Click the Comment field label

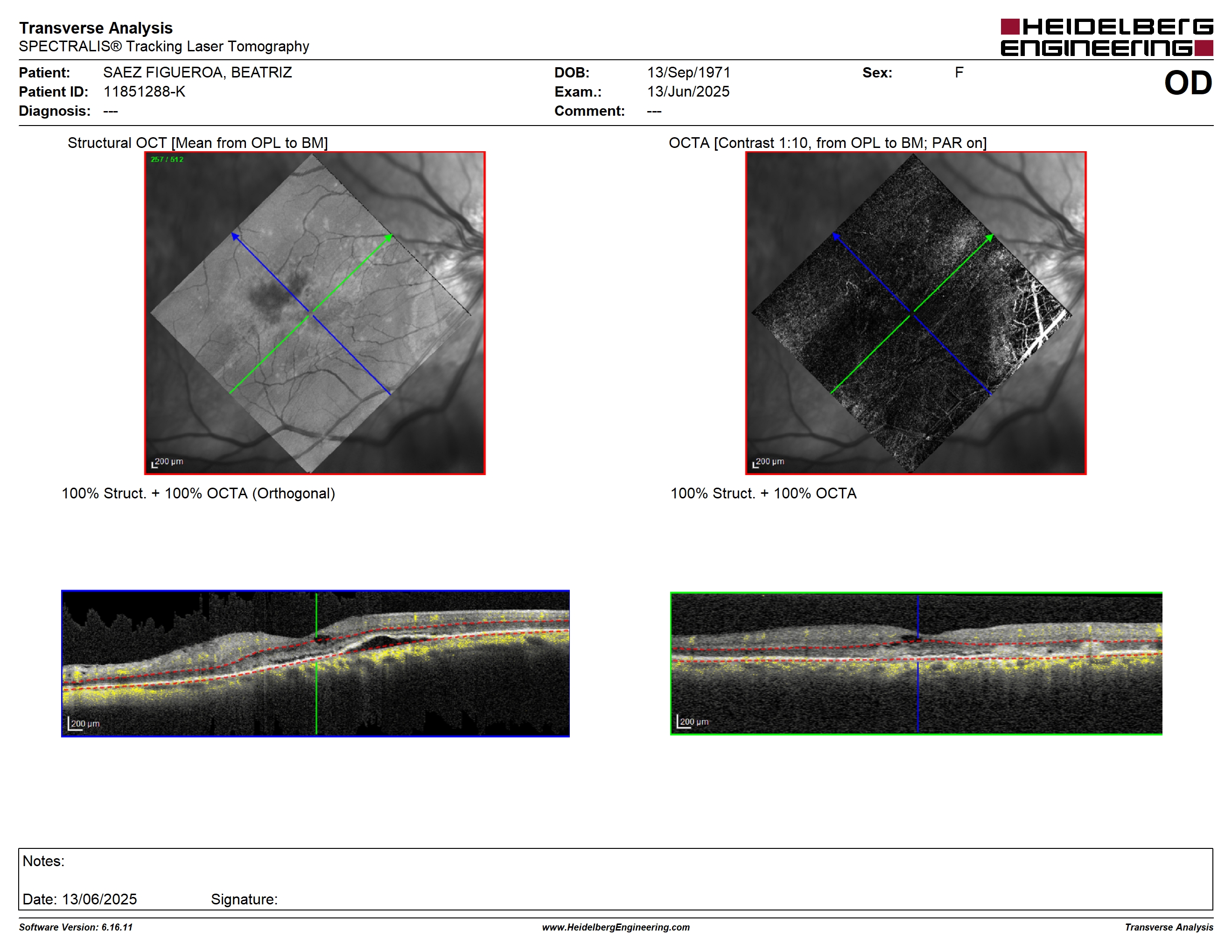[589, 111]
